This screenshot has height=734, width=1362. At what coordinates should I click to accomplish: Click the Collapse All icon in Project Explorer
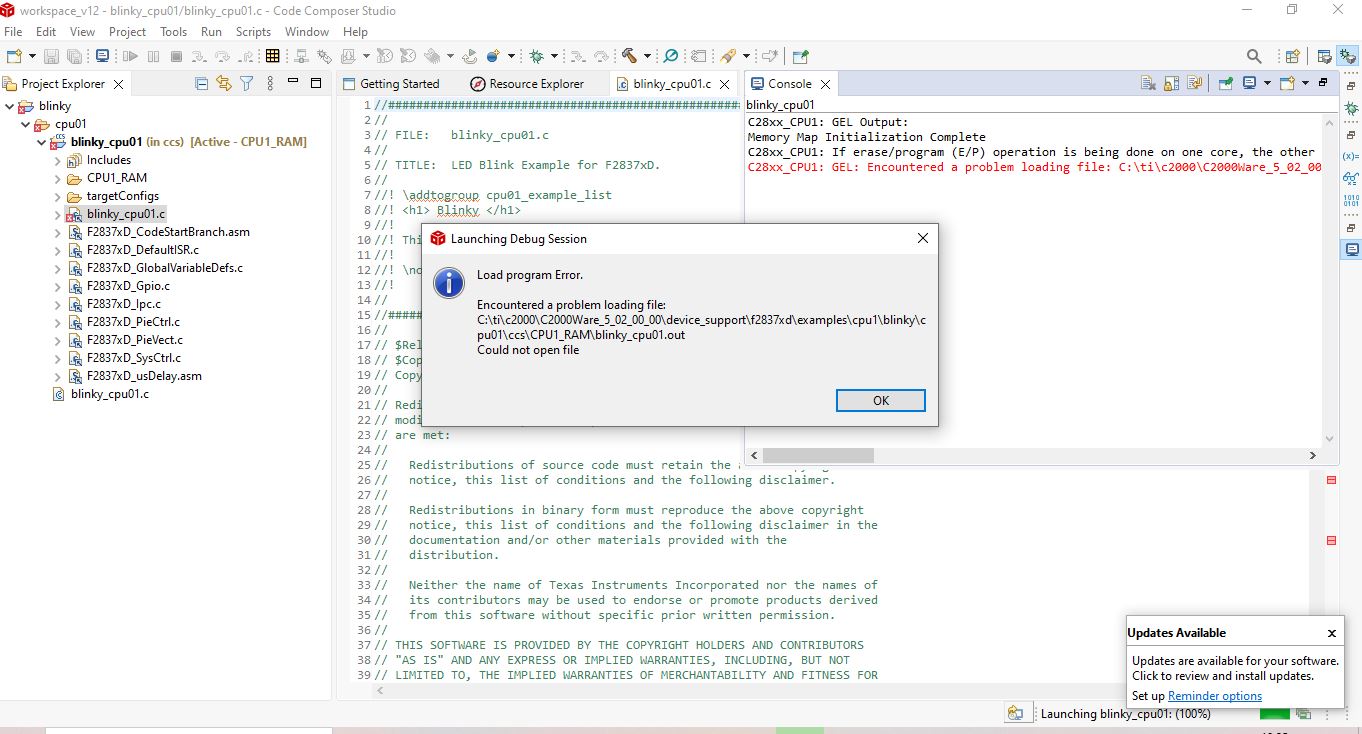click(202, 84)
